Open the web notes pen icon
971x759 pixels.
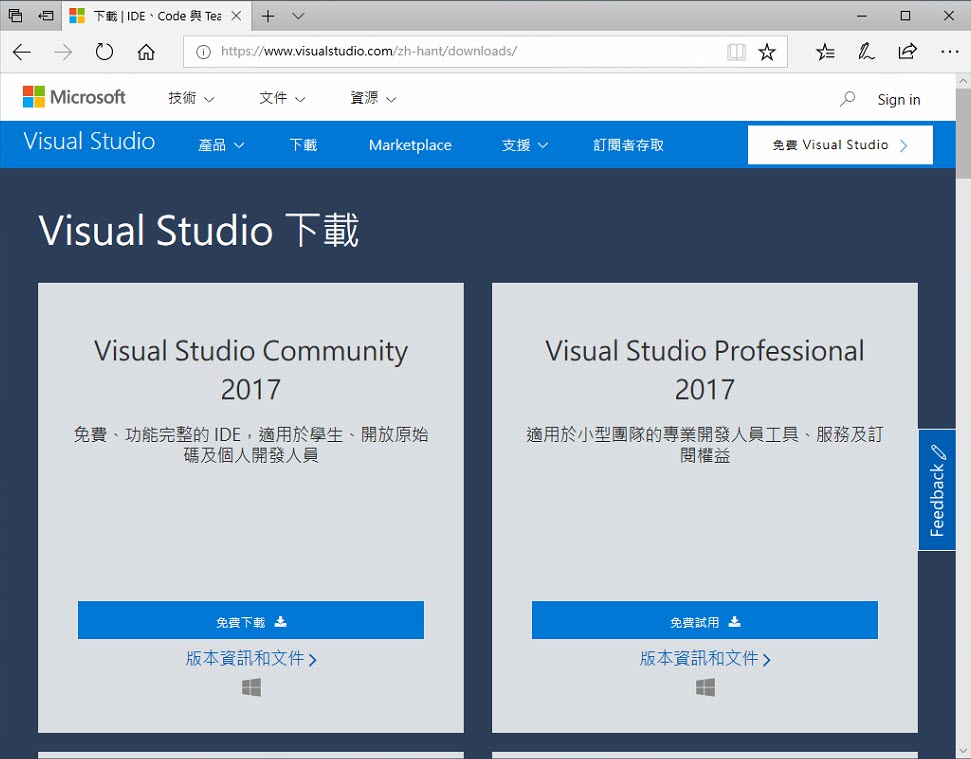coord(866,51)
